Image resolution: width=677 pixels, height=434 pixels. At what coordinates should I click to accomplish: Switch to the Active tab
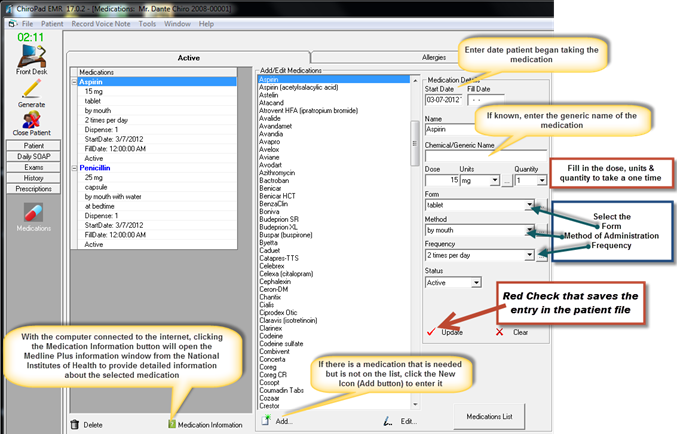click(x=189, y=57)
